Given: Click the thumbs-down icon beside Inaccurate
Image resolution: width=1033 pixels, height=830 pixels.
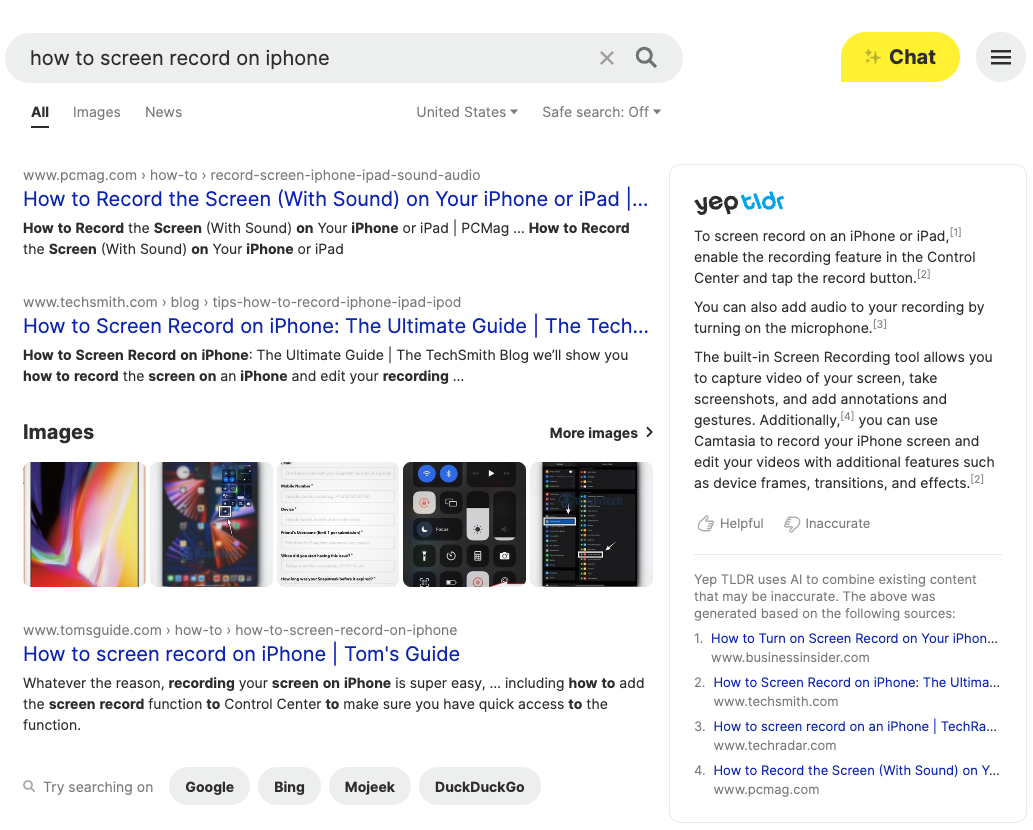Looking at the screenshot, I should [791, 524].
